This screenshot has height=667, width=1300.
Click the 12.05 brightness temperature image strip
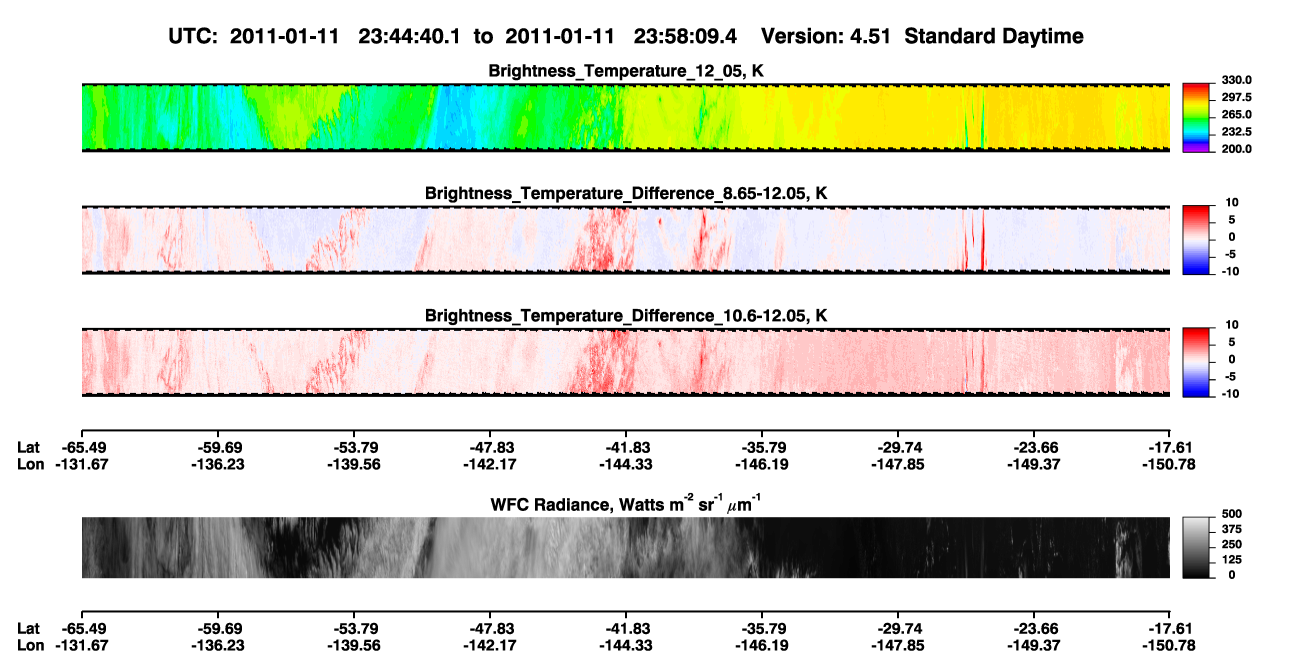point(625,117)
